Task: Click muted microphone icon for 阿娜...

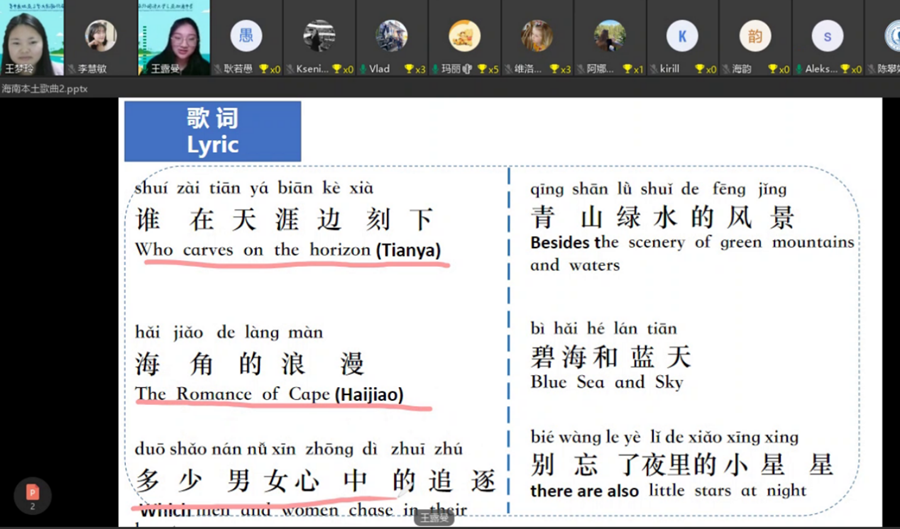Action: tap(581, 69)
